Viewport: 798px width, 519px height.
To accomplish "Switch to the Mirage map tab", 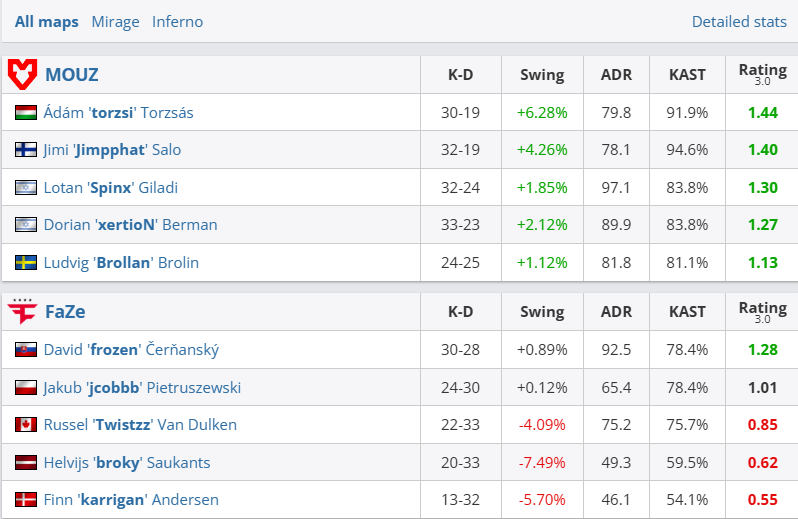I will pyautogui.click(x=115, y=22).
